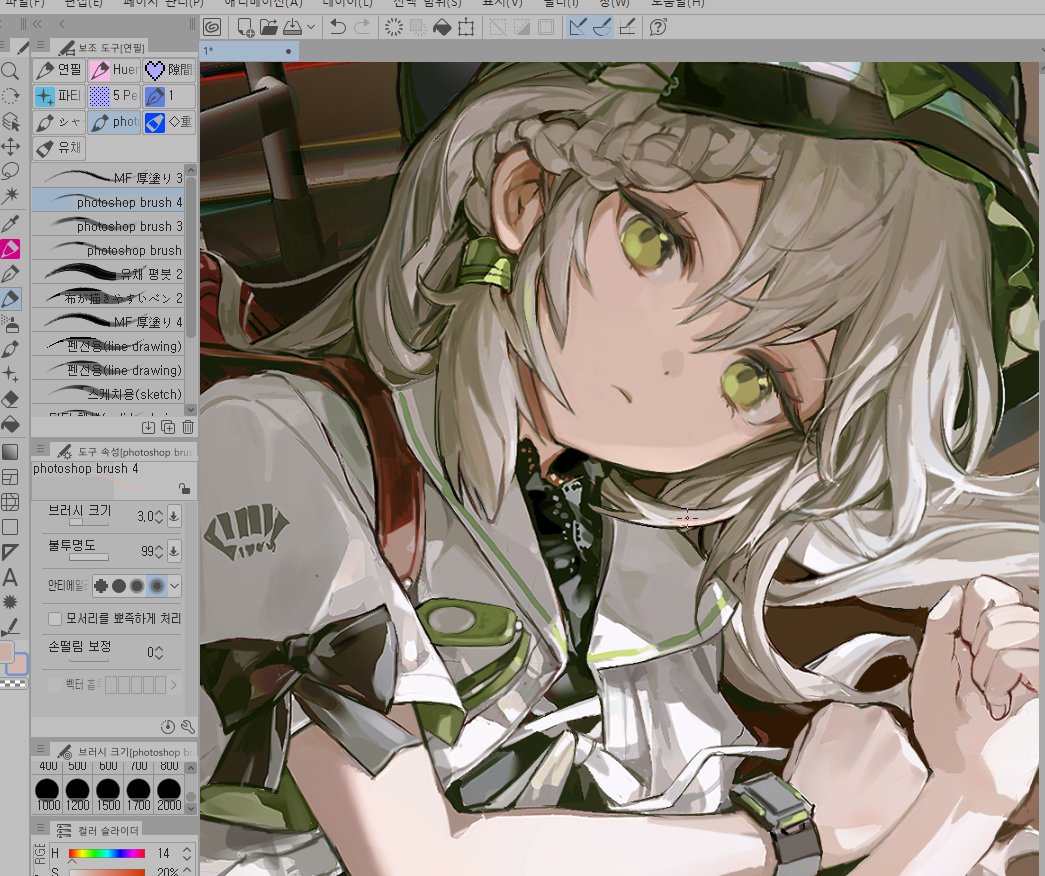Select the Eyedropper tool
1045x876 pixels.
(x=10, y=223)
